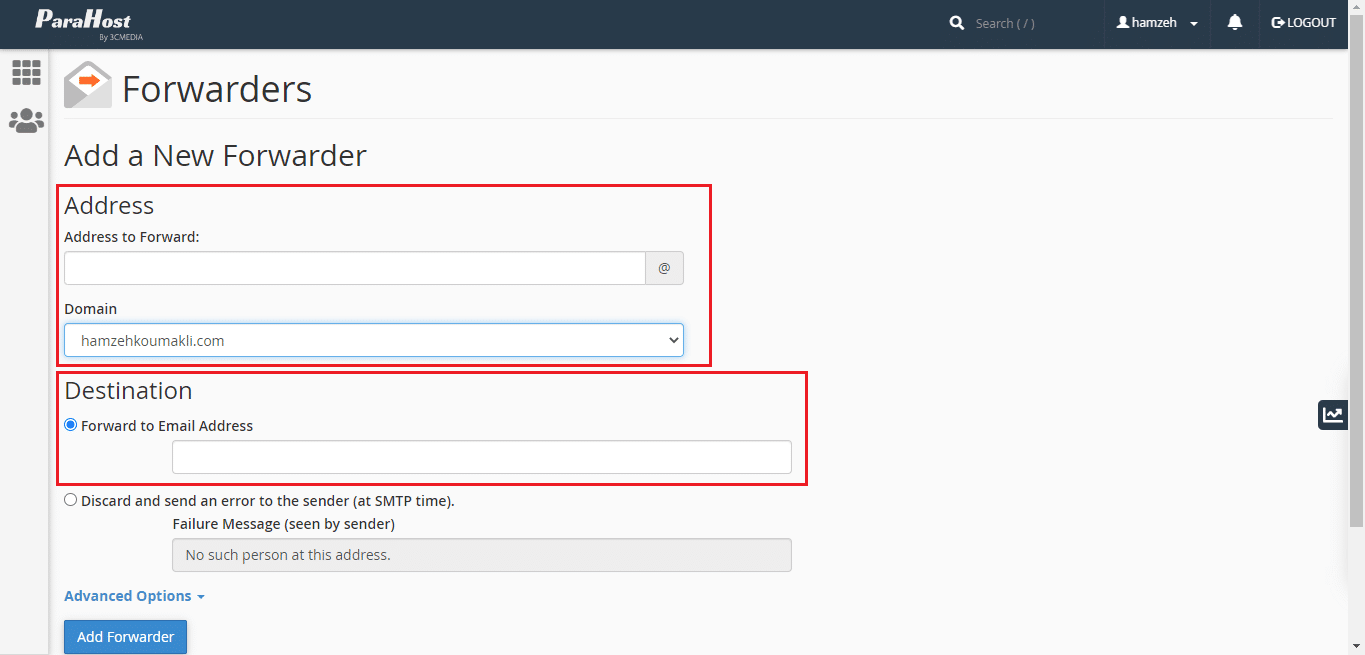Open the User Manager people icon
Image resolution: width=1365 pixels, height=655 pixels.
(x=26, y=121)
